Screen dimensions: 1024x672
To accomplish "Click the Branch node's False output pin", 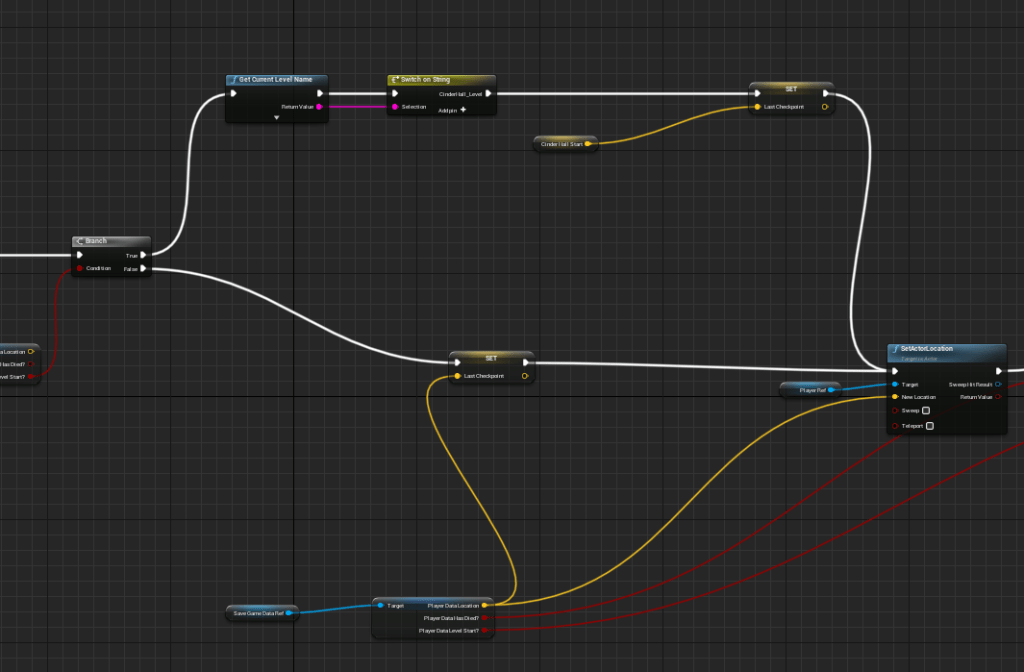I will click(x=144, y=268).
